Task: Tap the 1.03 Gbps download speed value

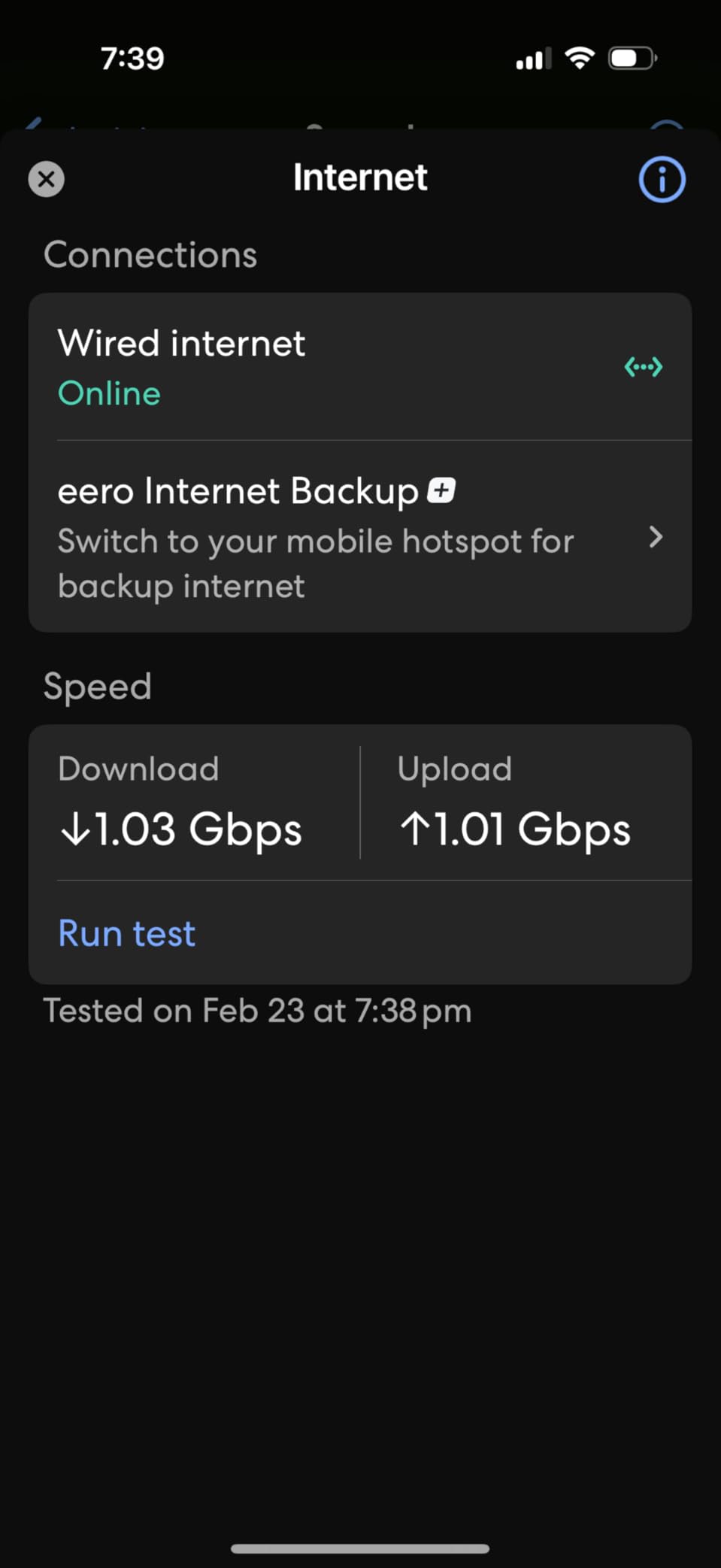Action: (198, 829)
